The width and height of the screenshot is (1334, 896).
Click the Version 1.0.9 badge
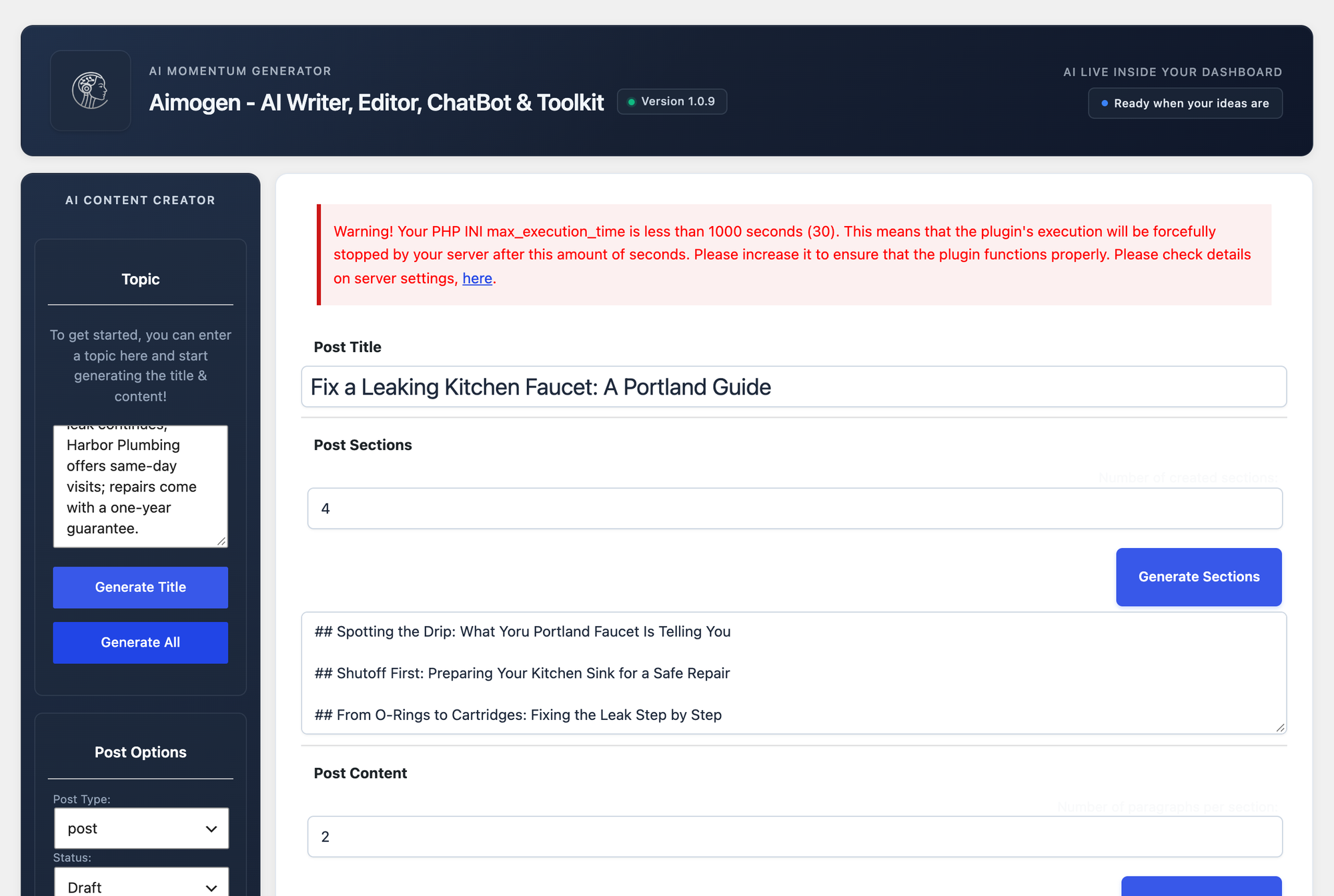[x=672, y=101]
